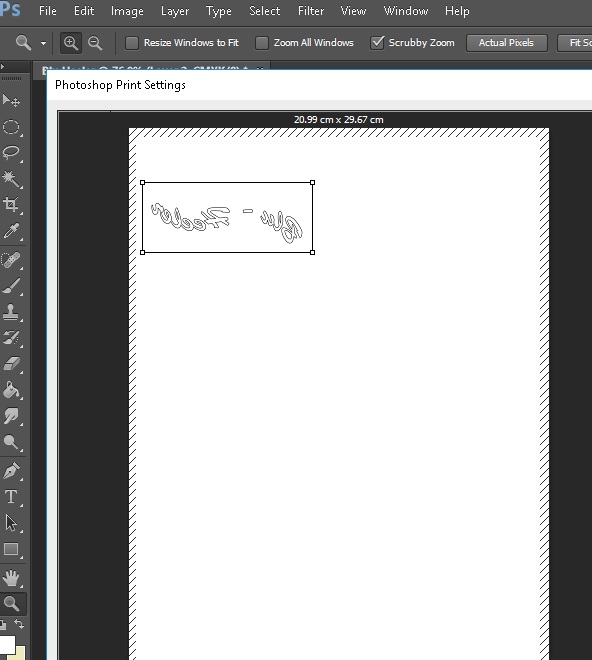Select the Pen tool

coord(11,471)
